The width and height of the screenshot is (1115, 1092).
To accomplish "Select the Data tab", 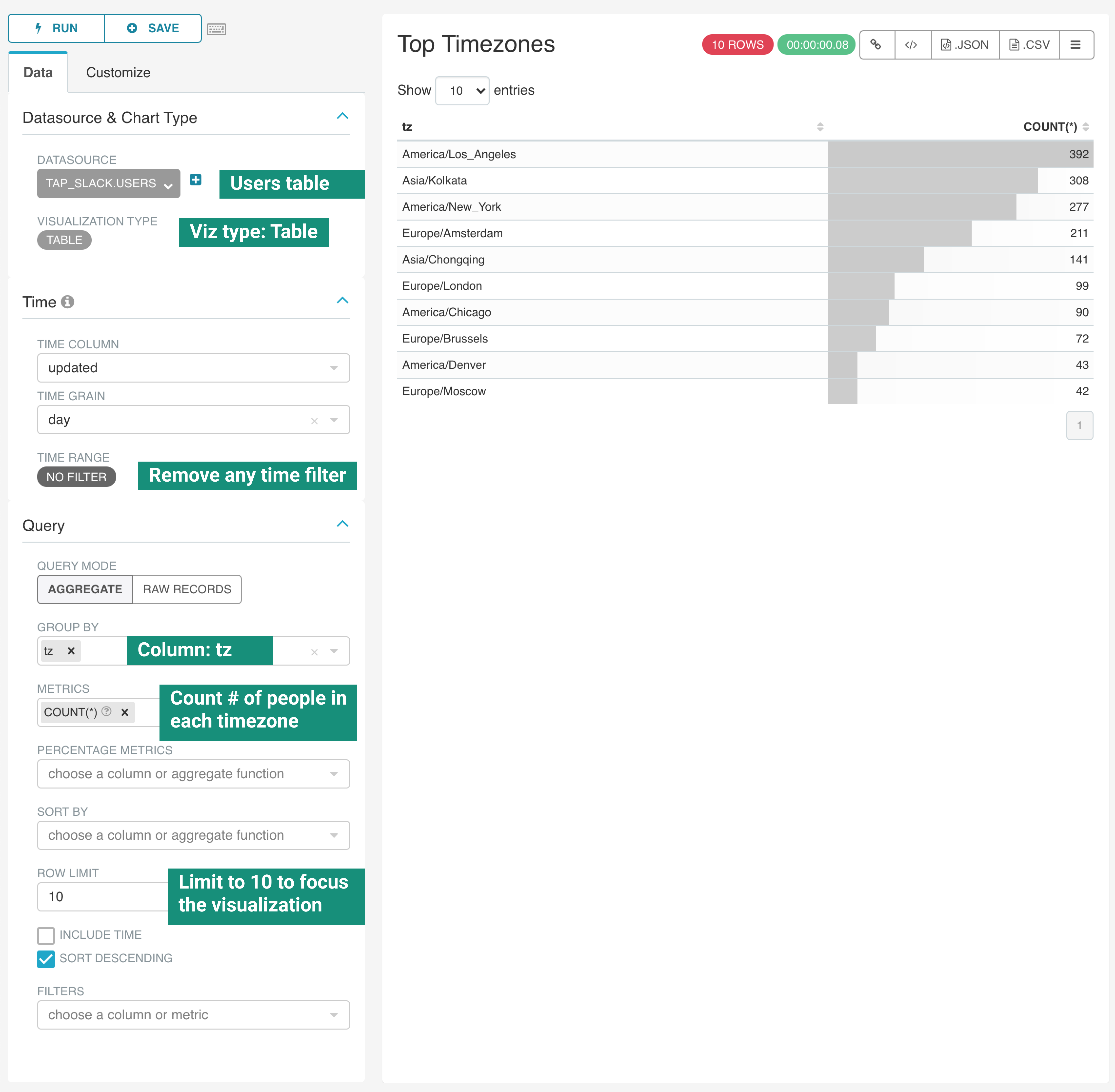I will point(38,72).
